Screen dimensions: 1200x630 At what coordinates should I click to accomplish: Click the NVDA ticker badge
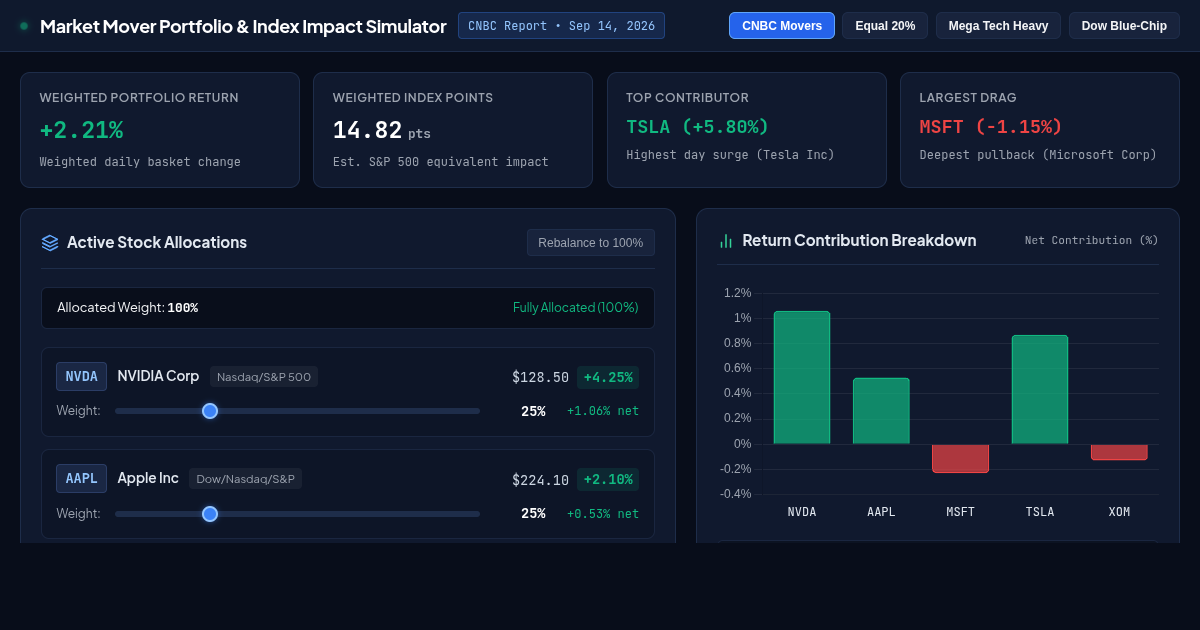[x=82, y=377]
